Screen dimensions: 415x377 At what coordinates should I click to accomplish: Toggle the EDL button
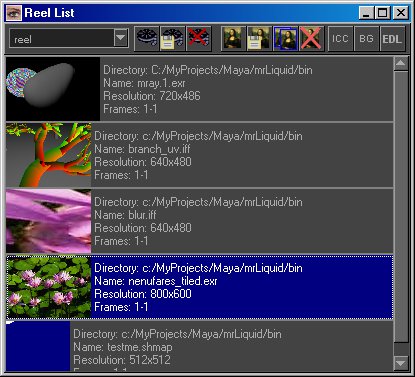coord(392,39)
